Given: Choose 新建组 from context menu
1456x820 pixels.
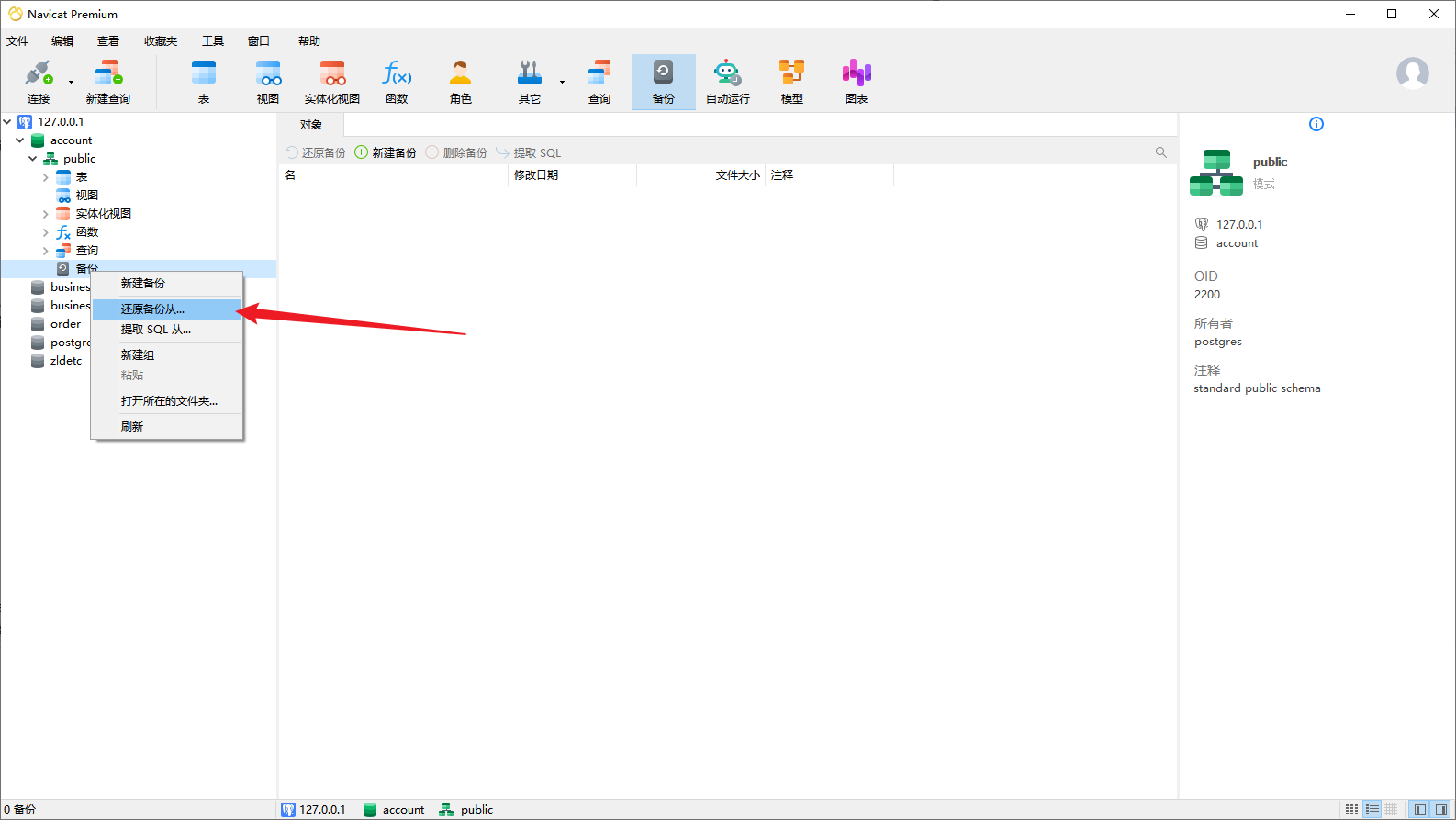Looking at the screenshot, I should [x=166, y=354].
